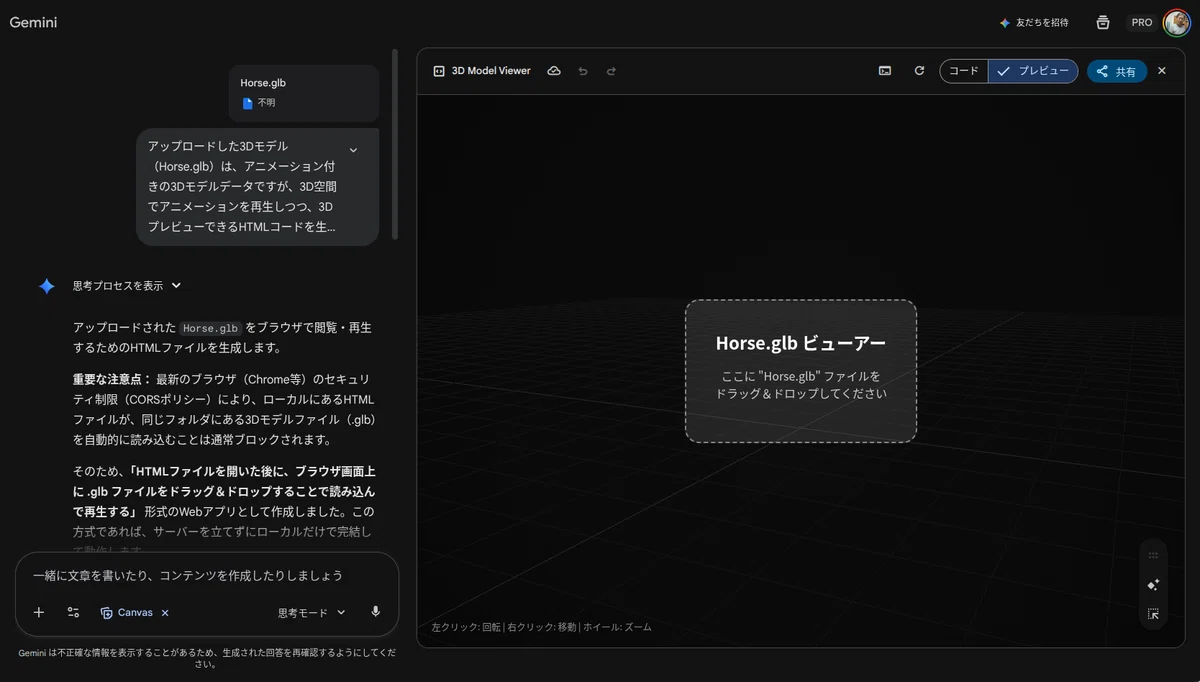Click the inline Horse.glb code text
Image resolution: width=1200 pixels, height=682 pixels.
[x=211, y=328]
